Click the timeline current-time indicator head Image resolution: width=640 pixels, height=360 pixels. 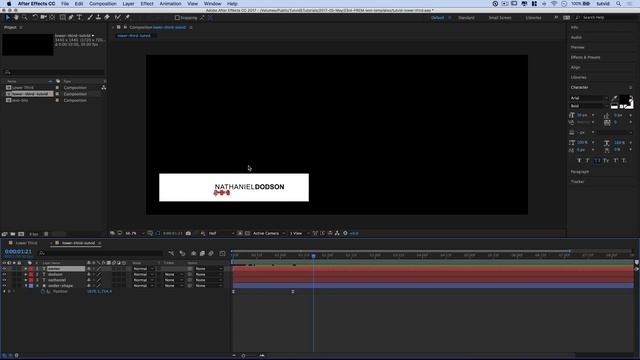[x=313, y=256]
